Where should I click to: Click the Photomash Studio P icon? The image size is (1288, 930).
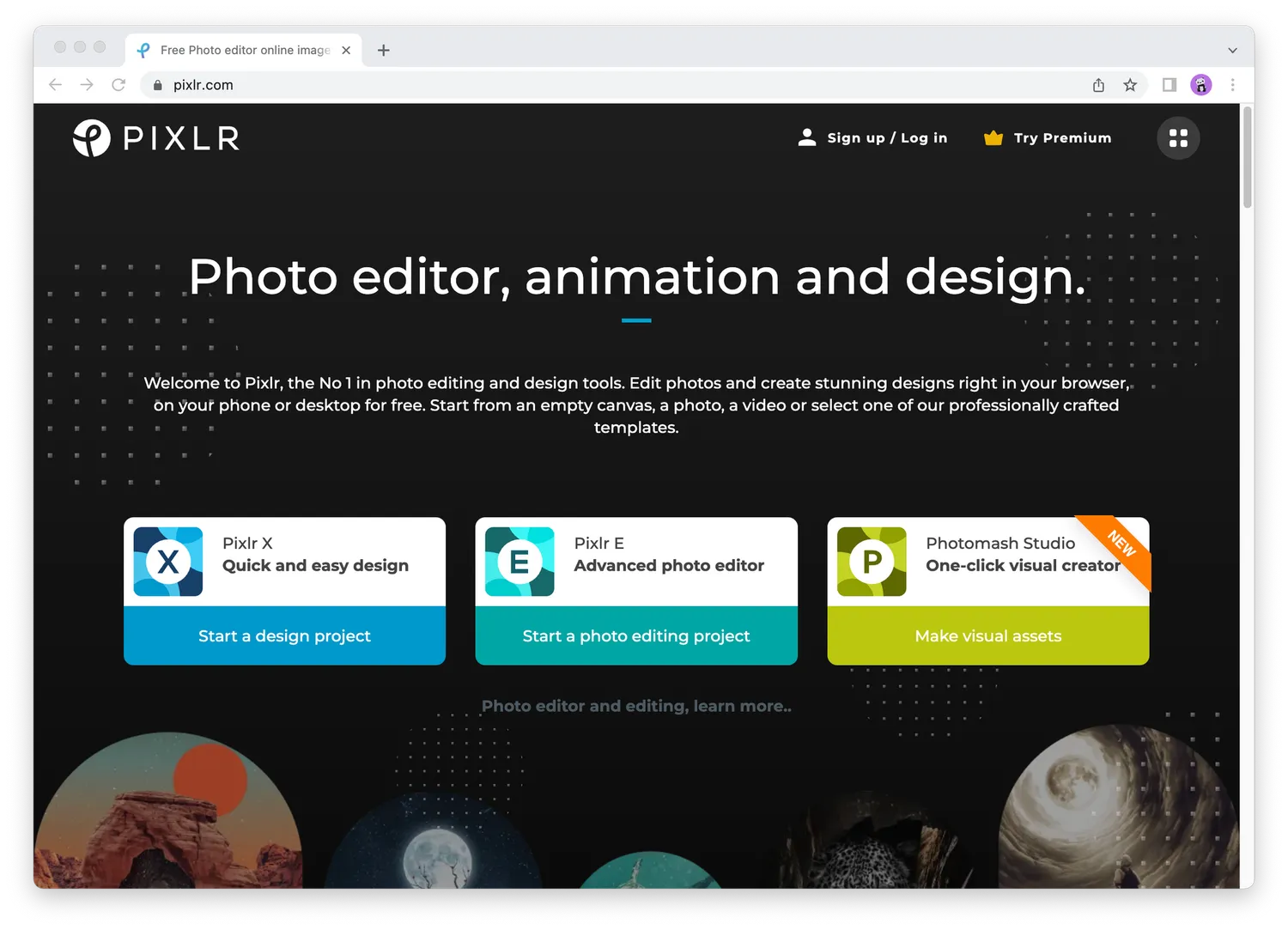(x=872, y=562)
